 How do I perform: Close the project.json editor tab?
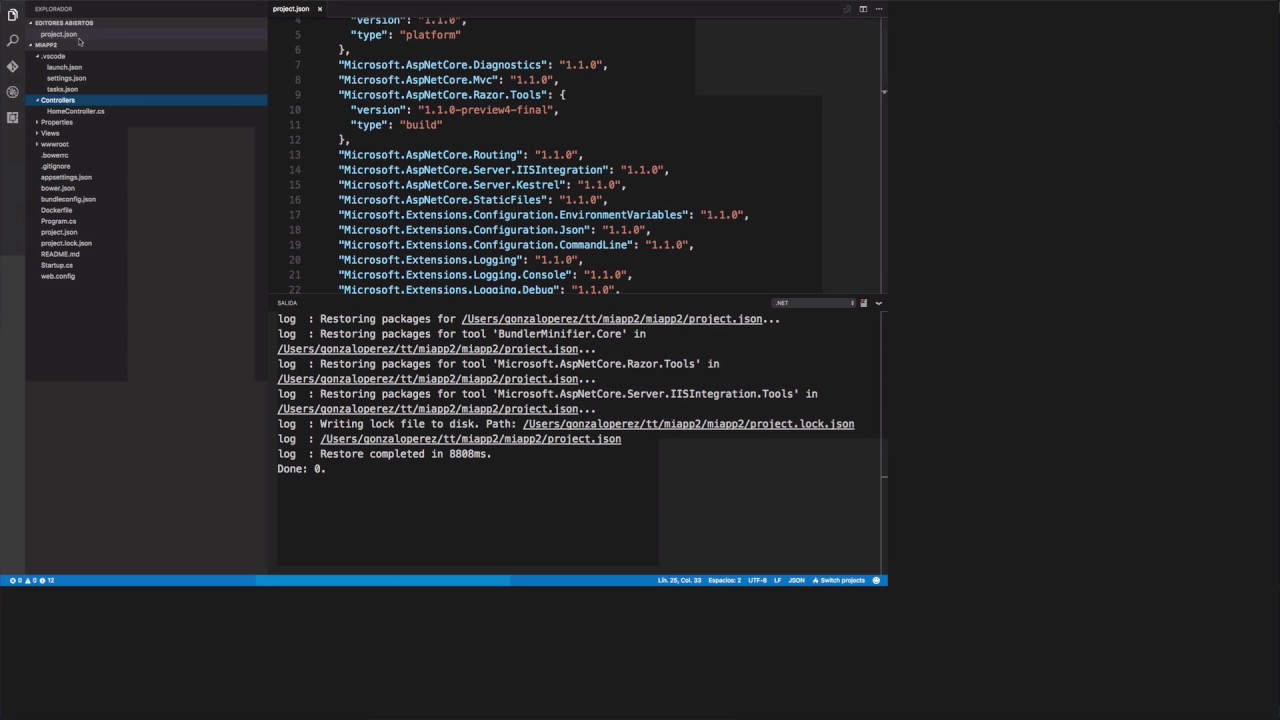point(320,9)
